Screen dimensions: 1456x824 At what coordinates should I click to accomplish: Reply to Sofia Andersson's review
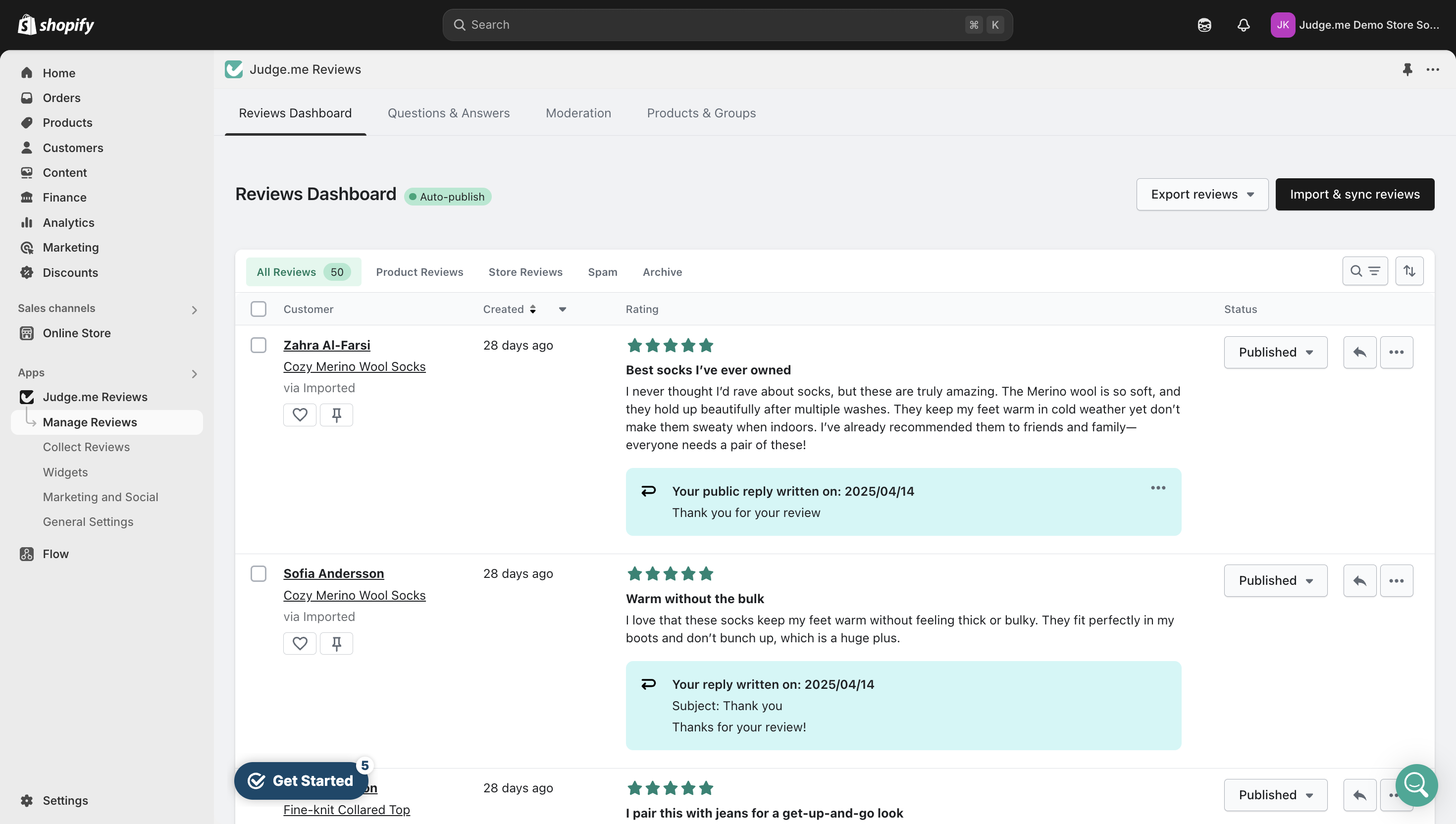coord(1360,581)
